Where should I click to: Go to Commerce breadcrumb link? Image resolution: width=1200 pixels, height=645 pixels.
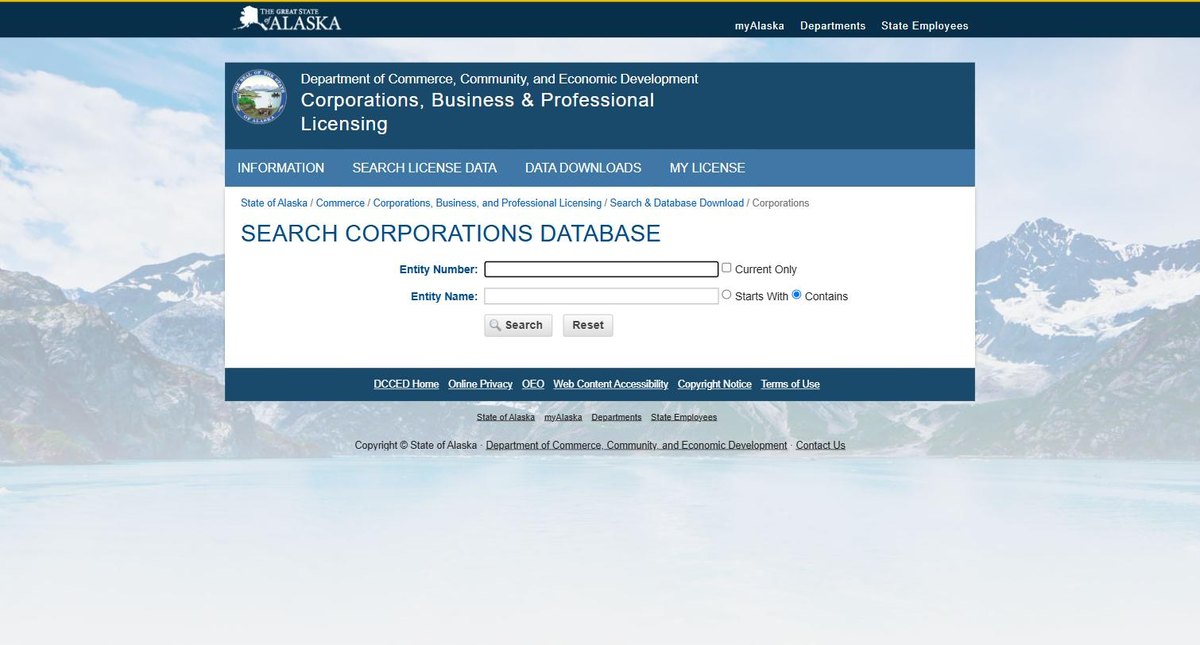point(340,203)
